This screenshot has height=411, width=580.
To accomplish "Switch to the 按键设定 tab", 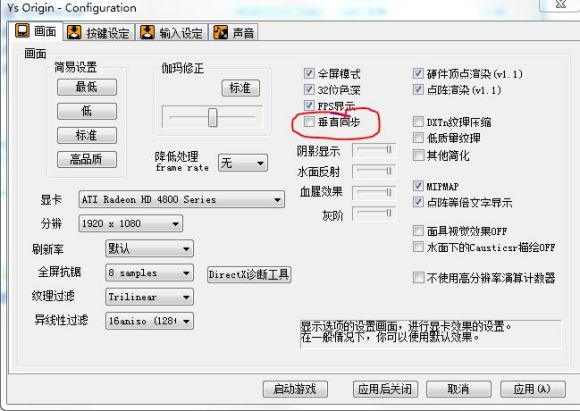I will [x=99, y=33].
